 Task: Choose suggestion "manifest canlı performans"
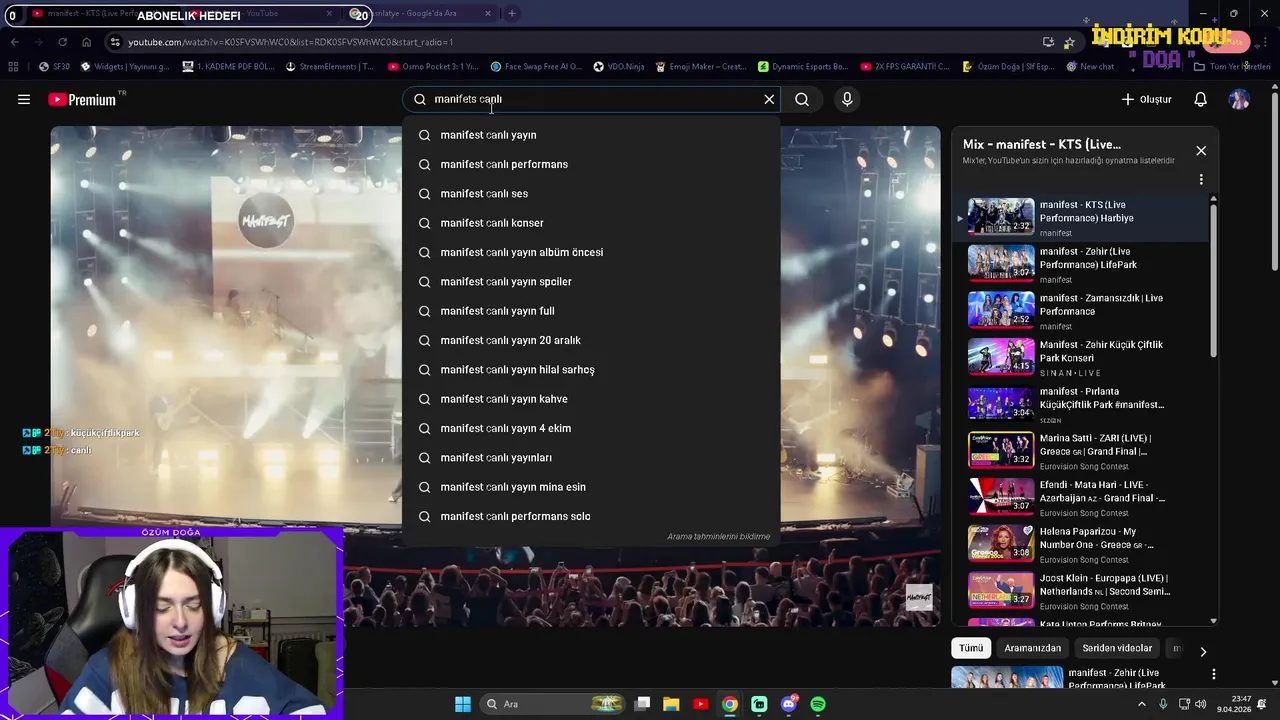coord(591,164)
